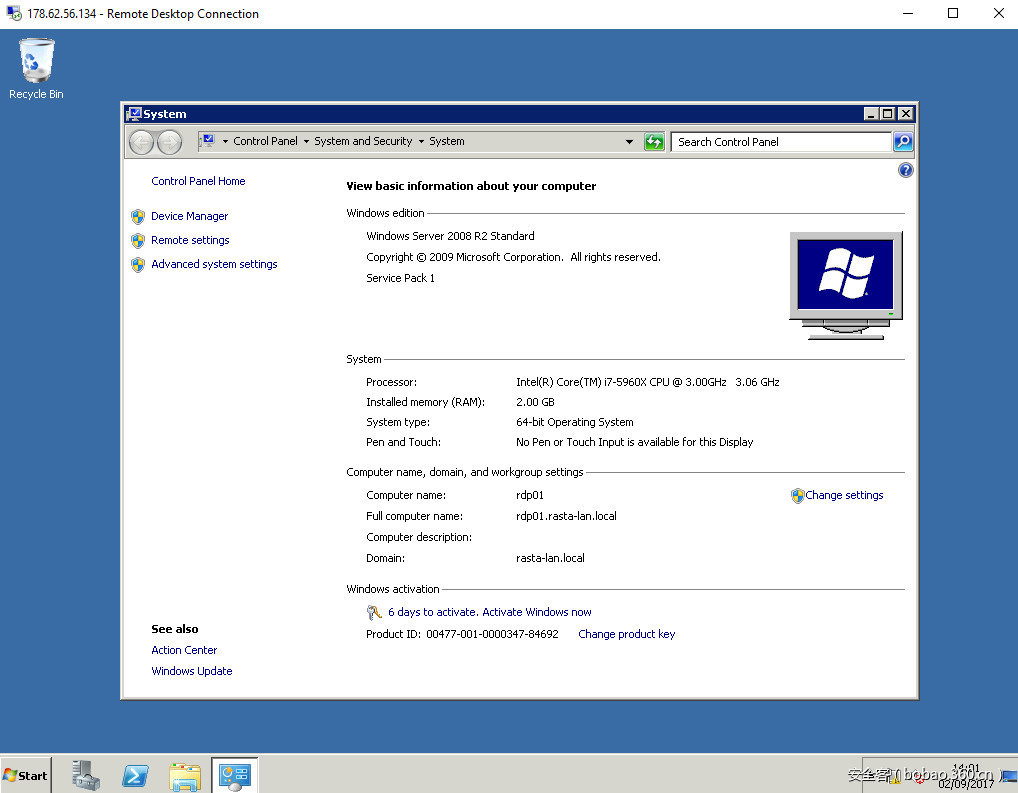Open Remote settings
This screenshot has width=1018, height=793.
tap(190, 240)
